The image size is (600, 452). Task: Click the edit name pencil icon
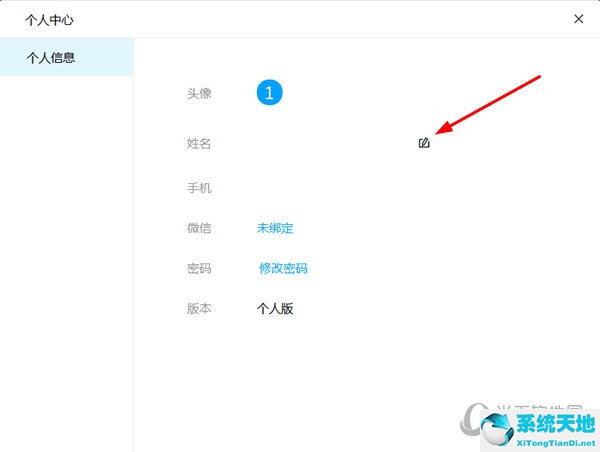point(424,143)
